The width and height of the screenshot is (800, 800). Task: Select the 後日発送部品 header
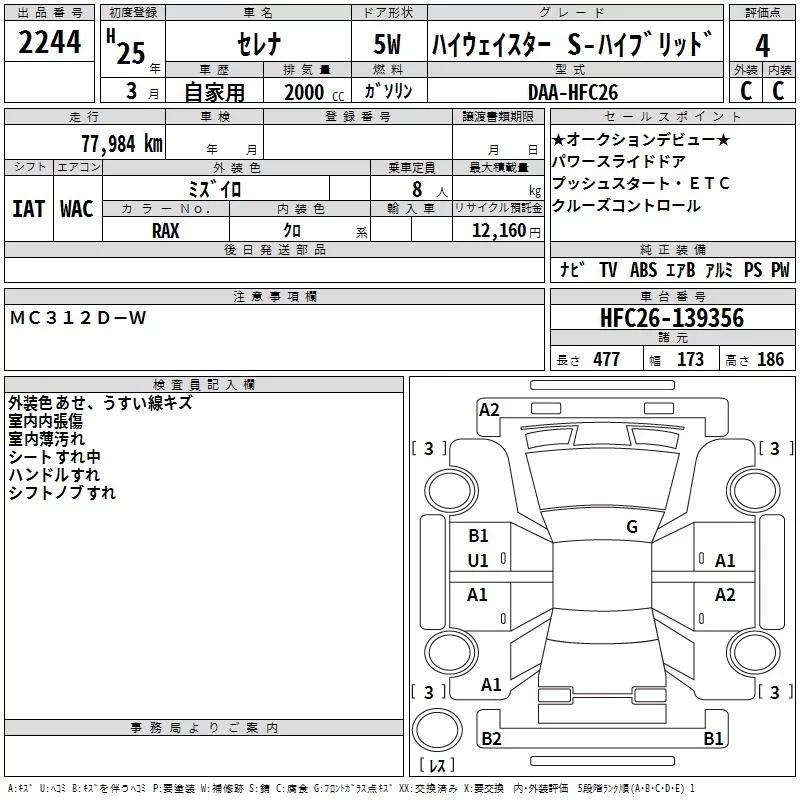[x=274, y=249]
